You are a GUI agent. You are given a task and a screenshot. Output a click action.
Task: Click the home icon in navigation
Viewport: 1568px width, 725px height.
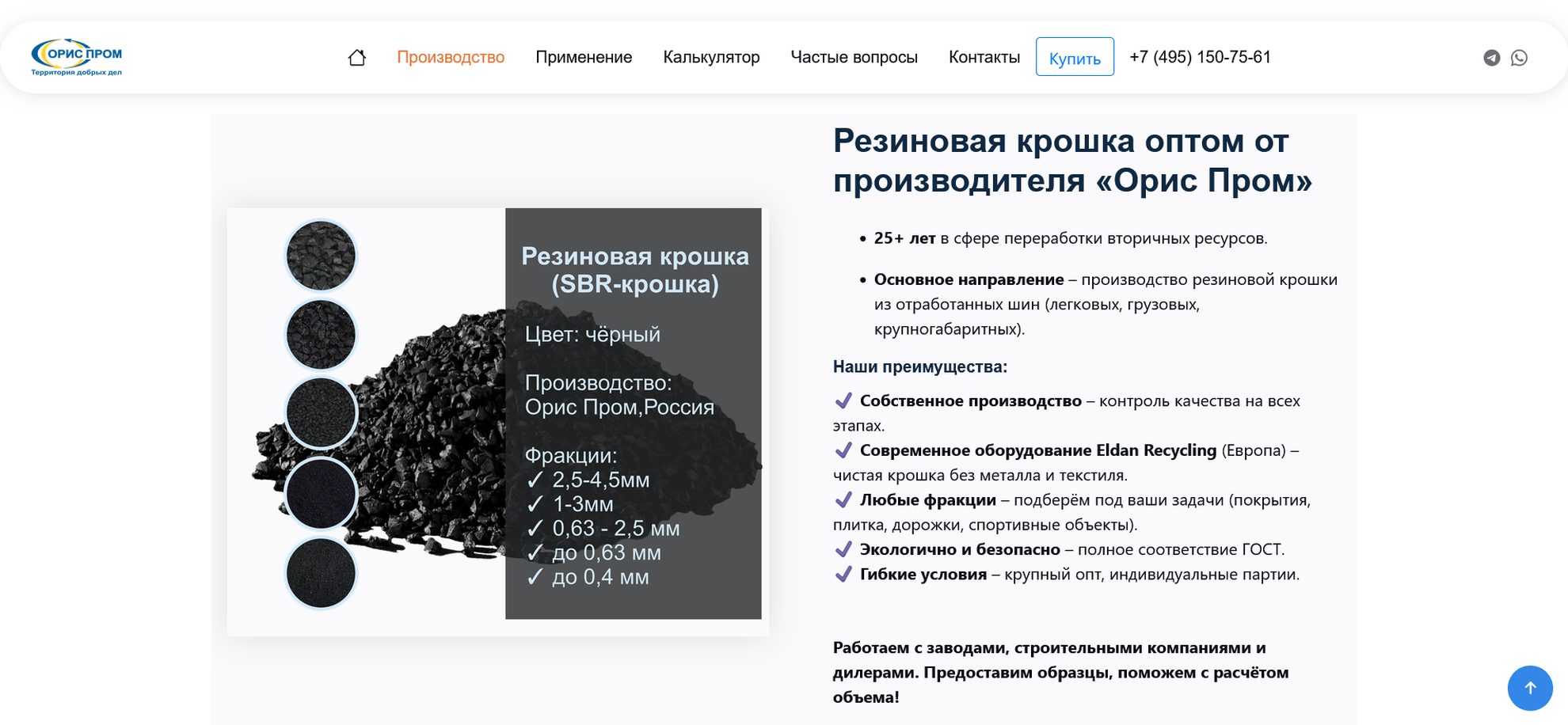point(357,58)
